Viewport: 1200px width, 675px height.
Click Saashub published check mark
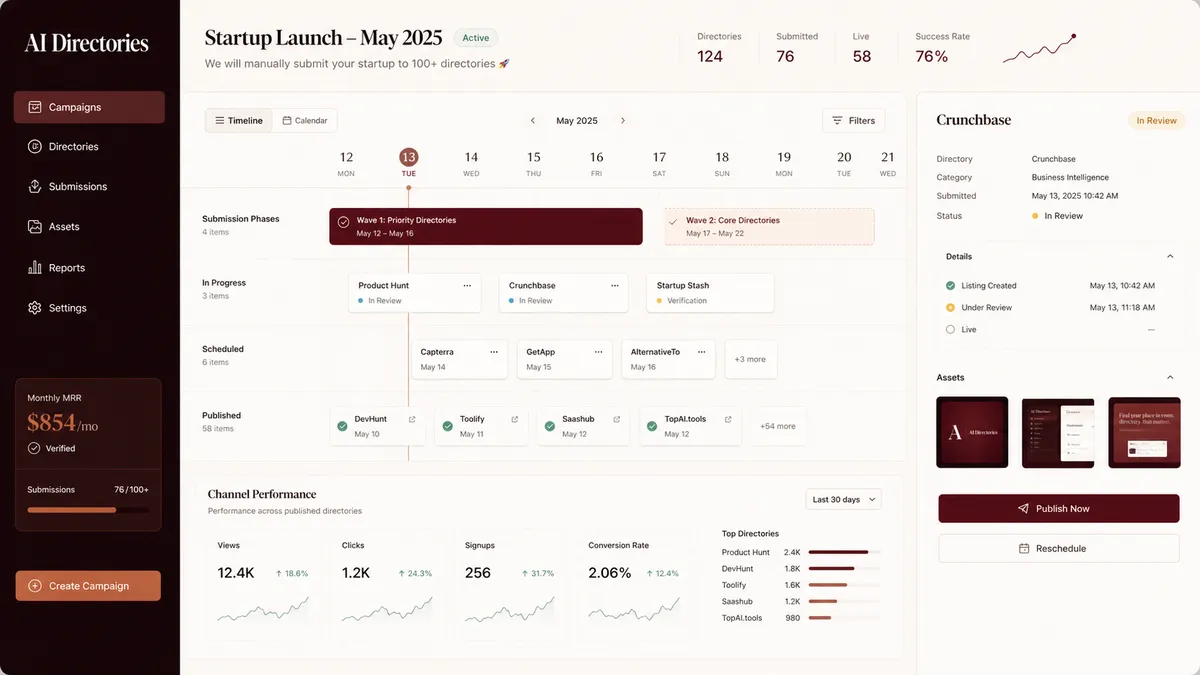coord(549,426)
